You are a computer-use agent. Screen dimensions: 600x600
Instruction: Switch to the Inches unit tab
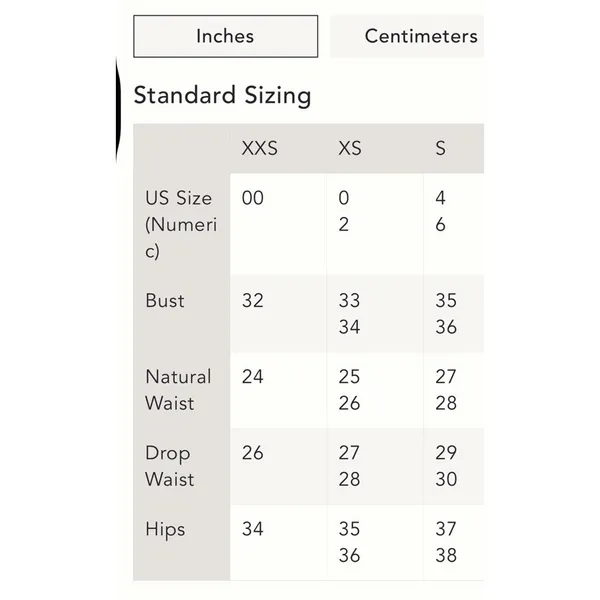(225, 36)
